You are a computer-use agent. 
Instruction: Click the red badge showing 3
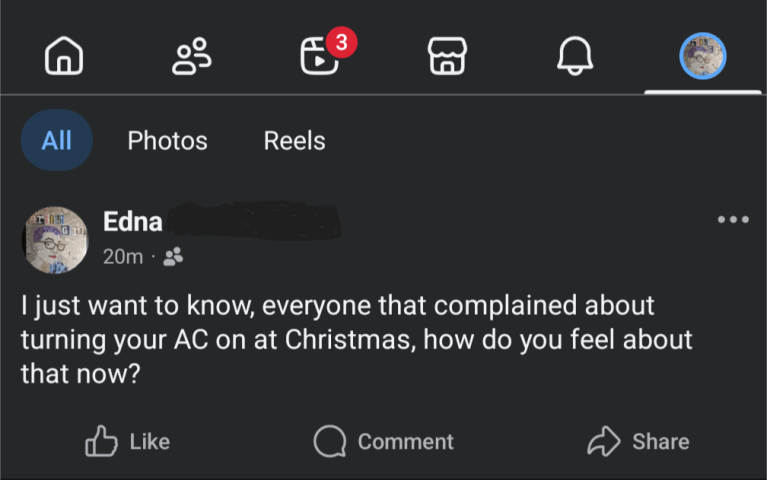click(x=342, y=42)
